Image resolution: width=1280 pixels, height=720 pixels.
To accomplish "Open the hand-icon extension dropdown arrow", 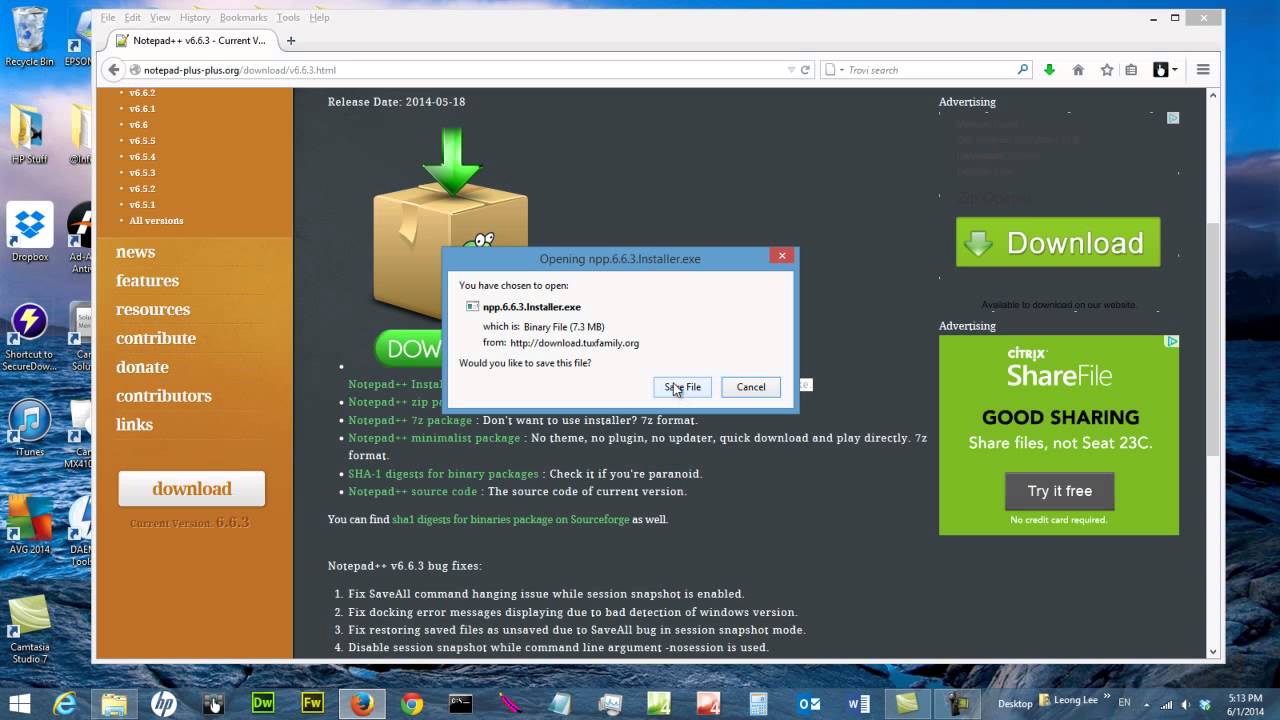I will [1174, 70].
